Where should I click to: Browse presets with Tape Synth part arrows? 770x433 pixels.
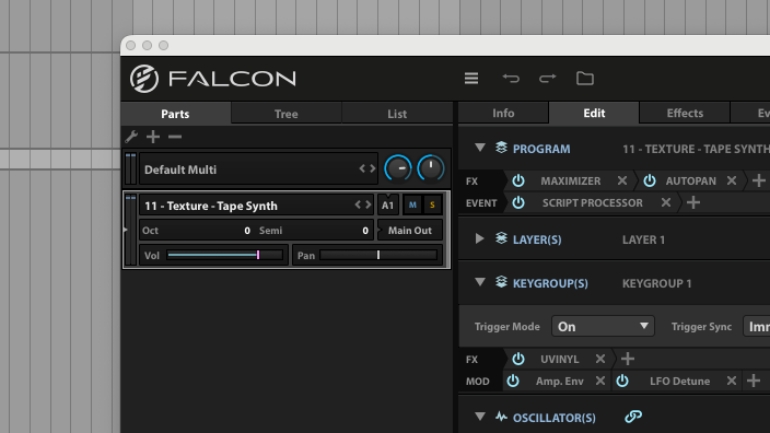(363, 205)
